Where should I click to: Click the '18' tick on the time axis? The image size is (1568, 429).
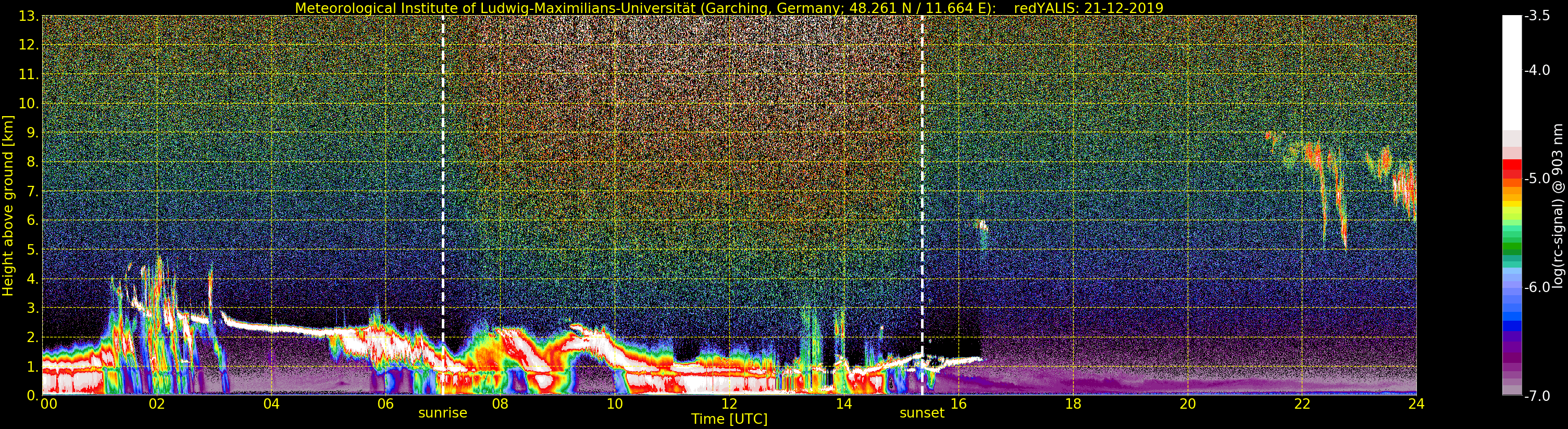coord(1073,404)
